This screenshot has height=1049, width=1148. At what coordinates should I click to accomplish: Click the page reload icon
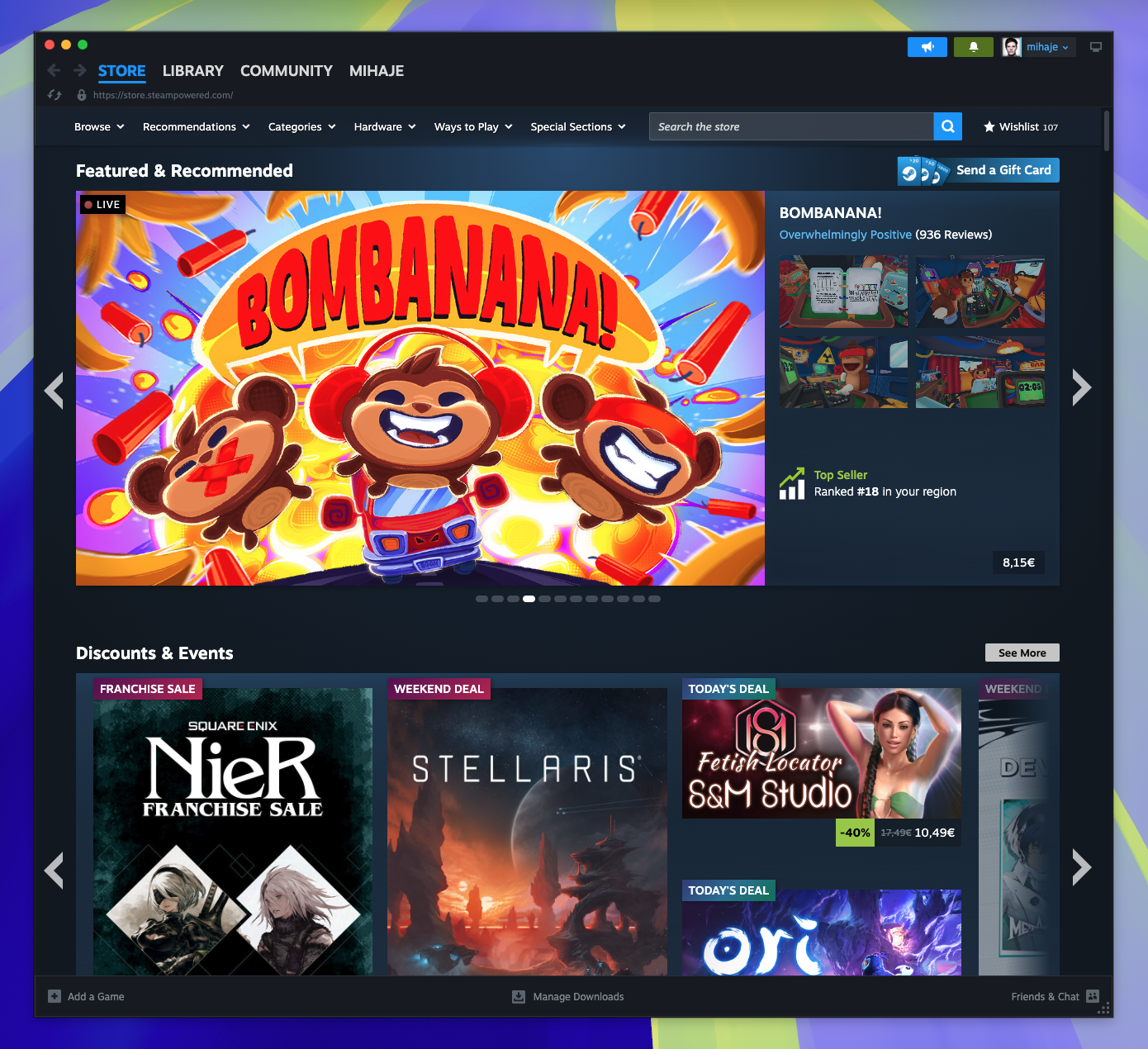point(55,95)
